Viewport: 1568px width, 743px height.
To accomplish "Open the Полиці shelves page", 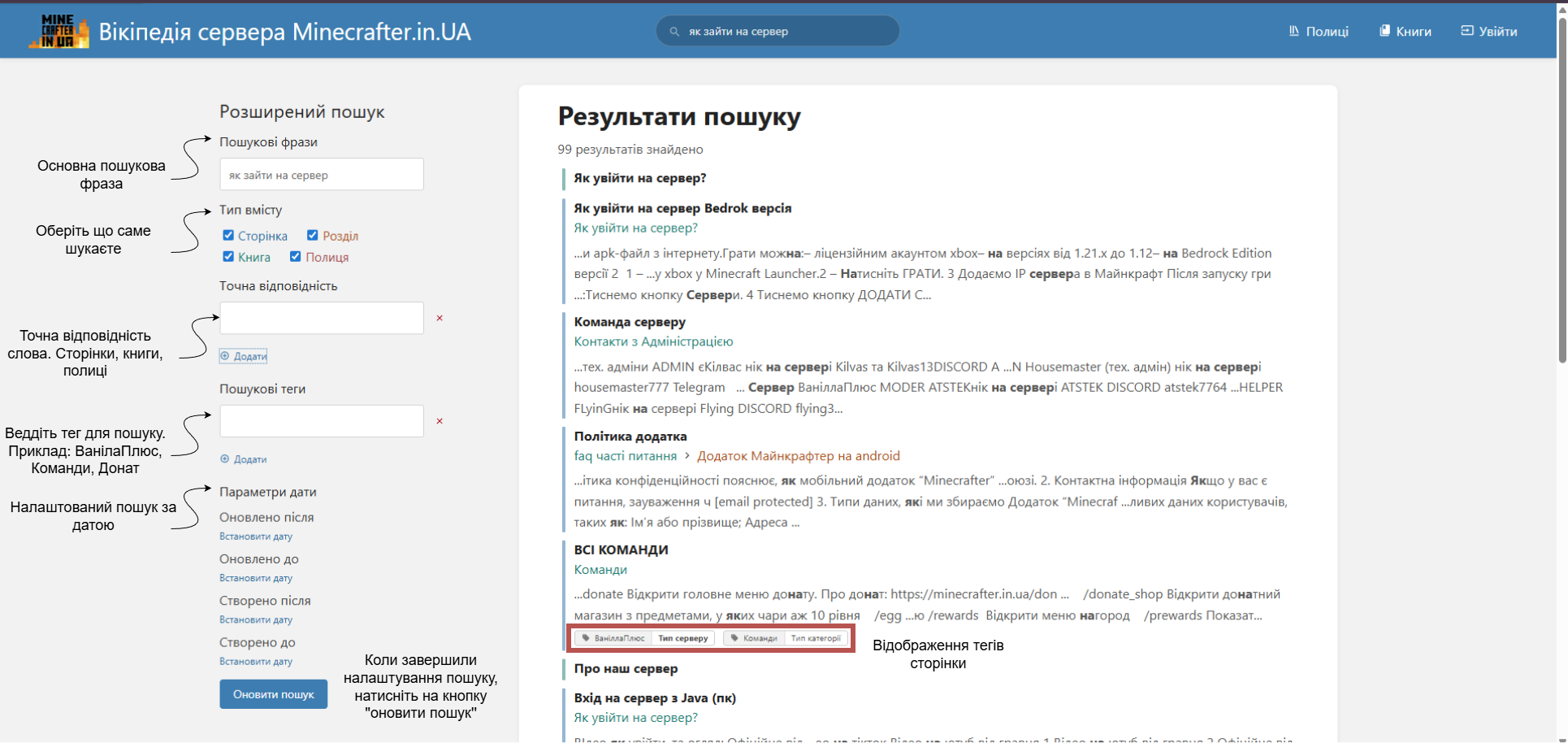I will (1318, 32).
